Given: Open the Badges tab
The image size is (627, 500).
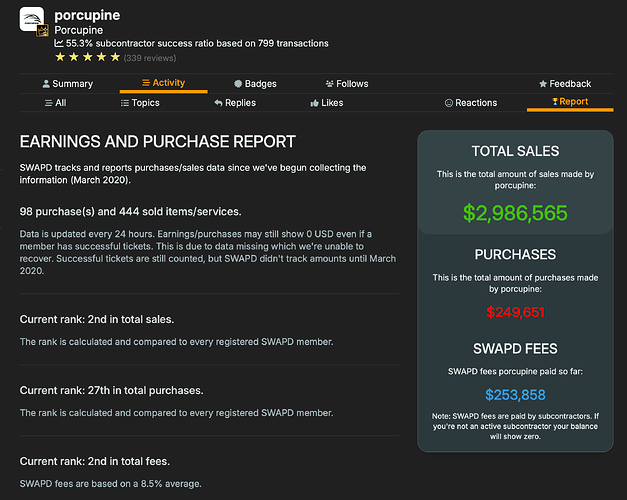Looking at the screenshot, I should (x=255, y=84).
